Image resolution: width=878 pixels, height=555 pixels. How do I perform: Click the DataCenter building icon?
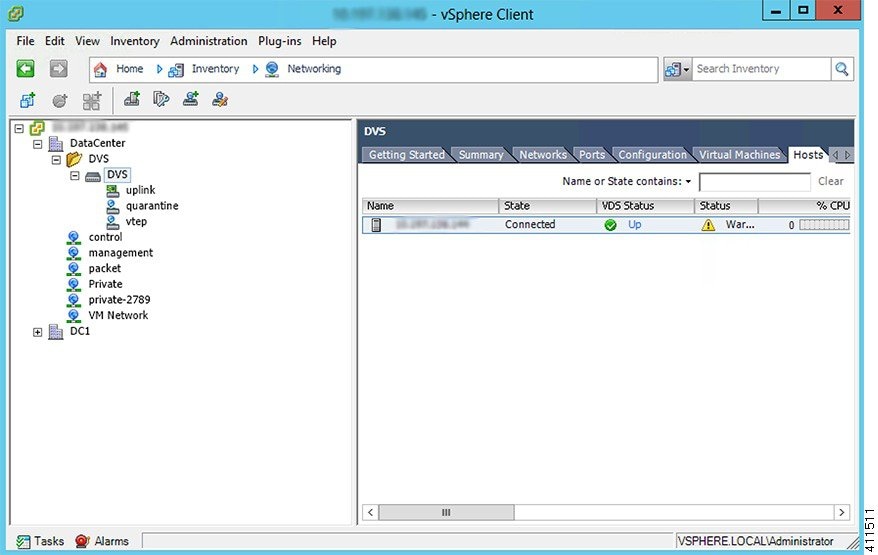(x=55, y=144)
